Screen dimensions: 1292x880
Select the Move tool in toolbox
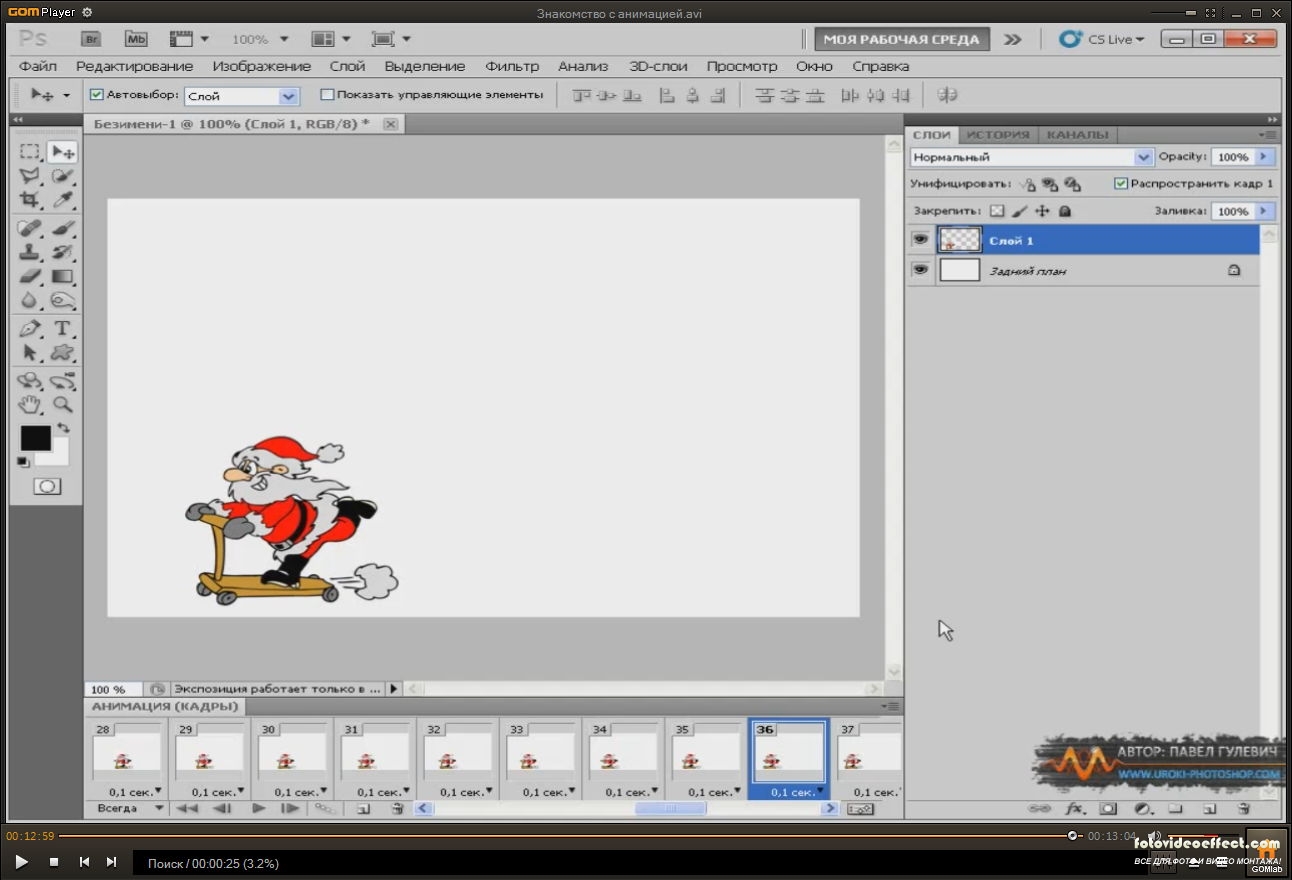point(63,152)
